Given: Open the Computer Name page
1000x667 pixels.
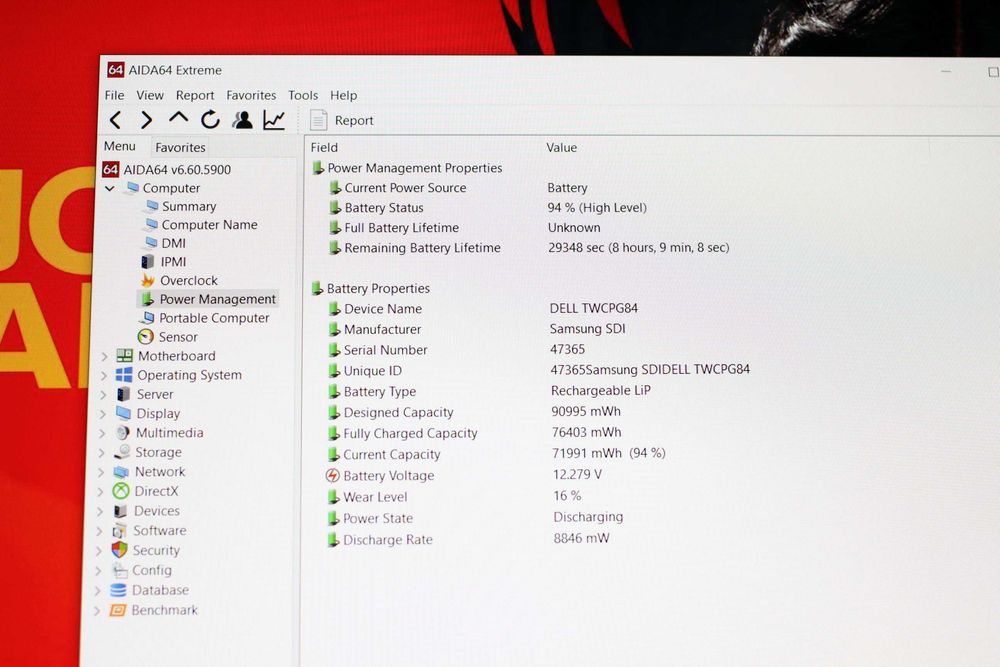Looking at the screenshot, I should click(202, 224).
